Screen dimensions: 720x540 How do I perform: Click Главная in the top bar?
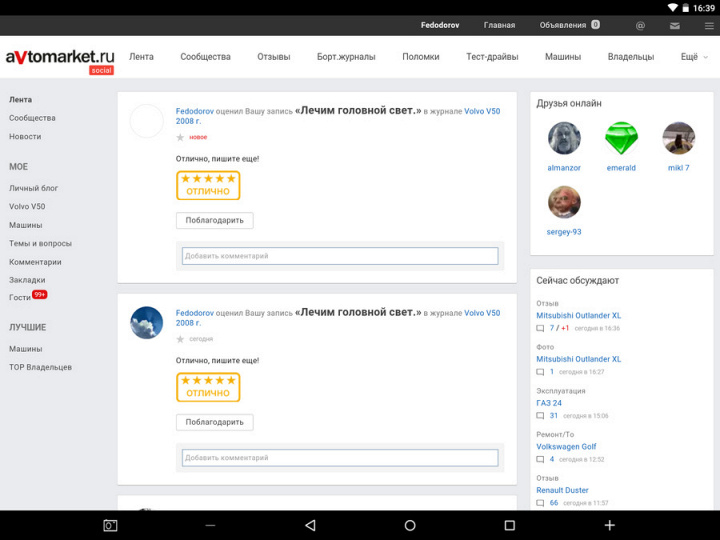point(499,25)
